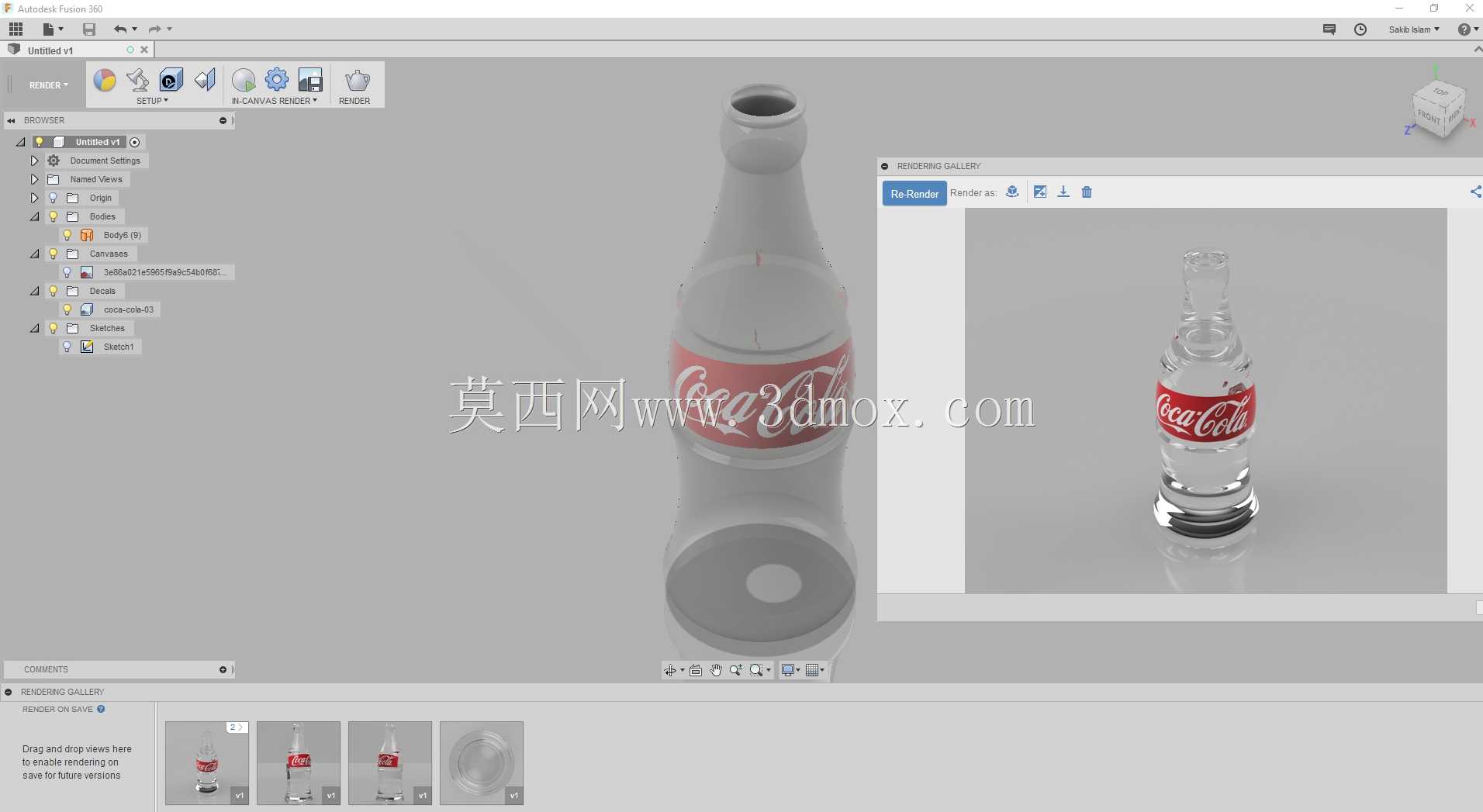Click the post-process image icon in gallery
The image size is (1483, 812).
1040,192
